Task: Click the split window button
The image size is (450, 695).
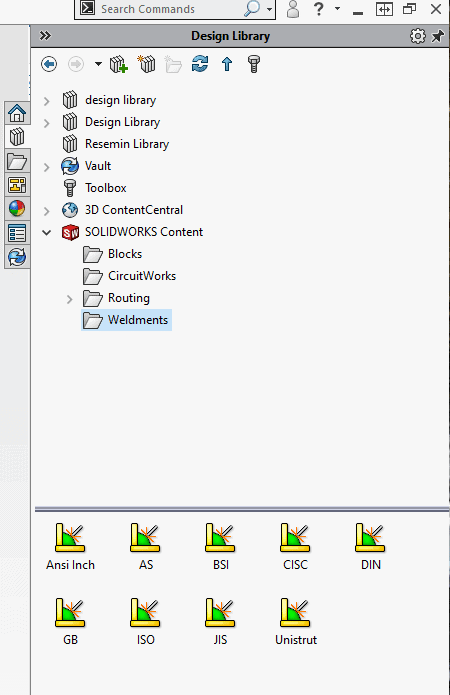Action: [x=384, y=9]
